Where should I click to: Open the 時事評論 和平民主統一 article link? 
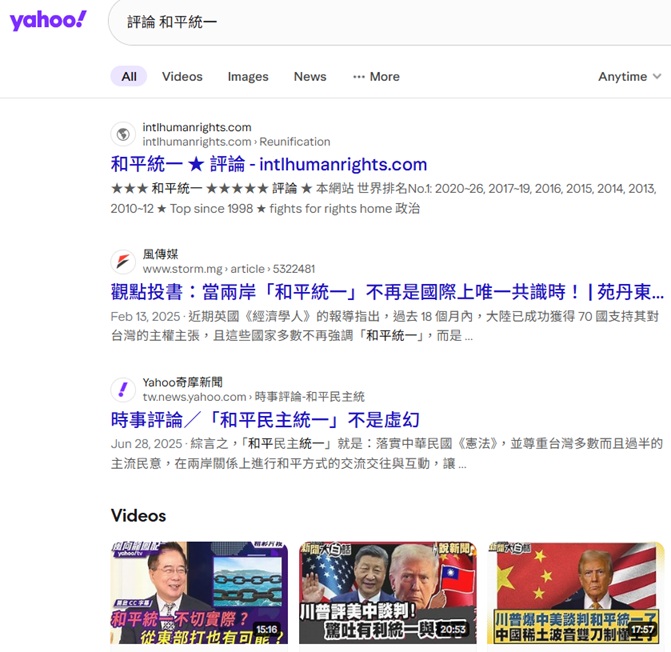265,420
